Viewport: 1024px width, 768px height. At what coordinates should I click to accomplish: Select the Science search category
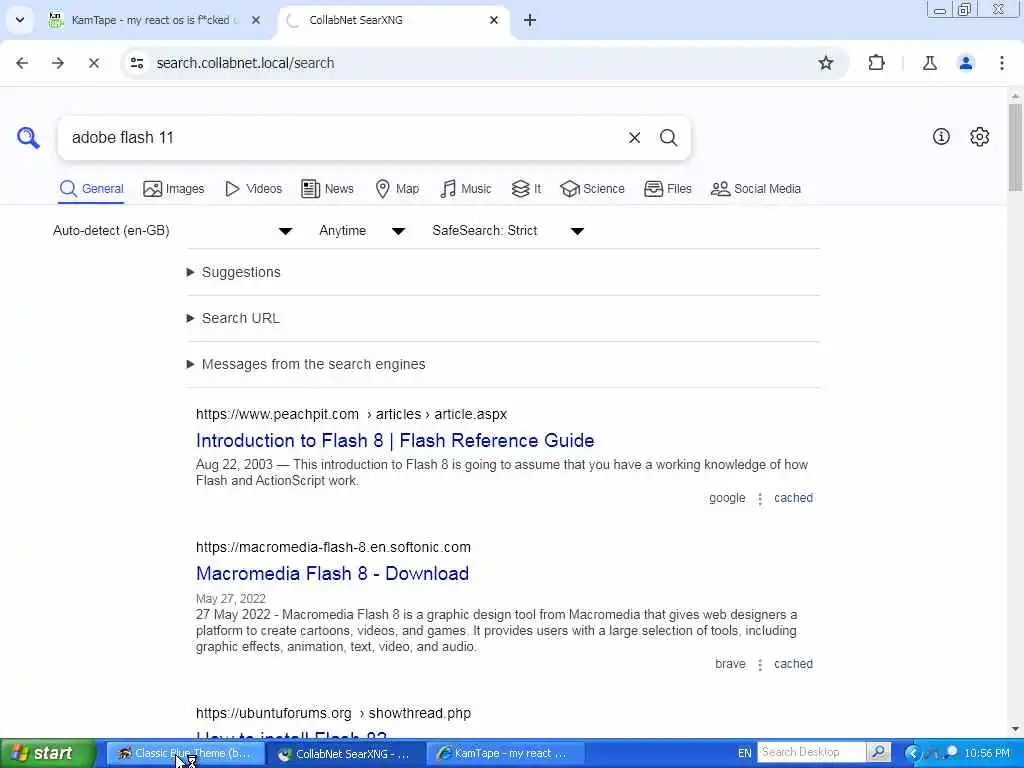(592, 189)
